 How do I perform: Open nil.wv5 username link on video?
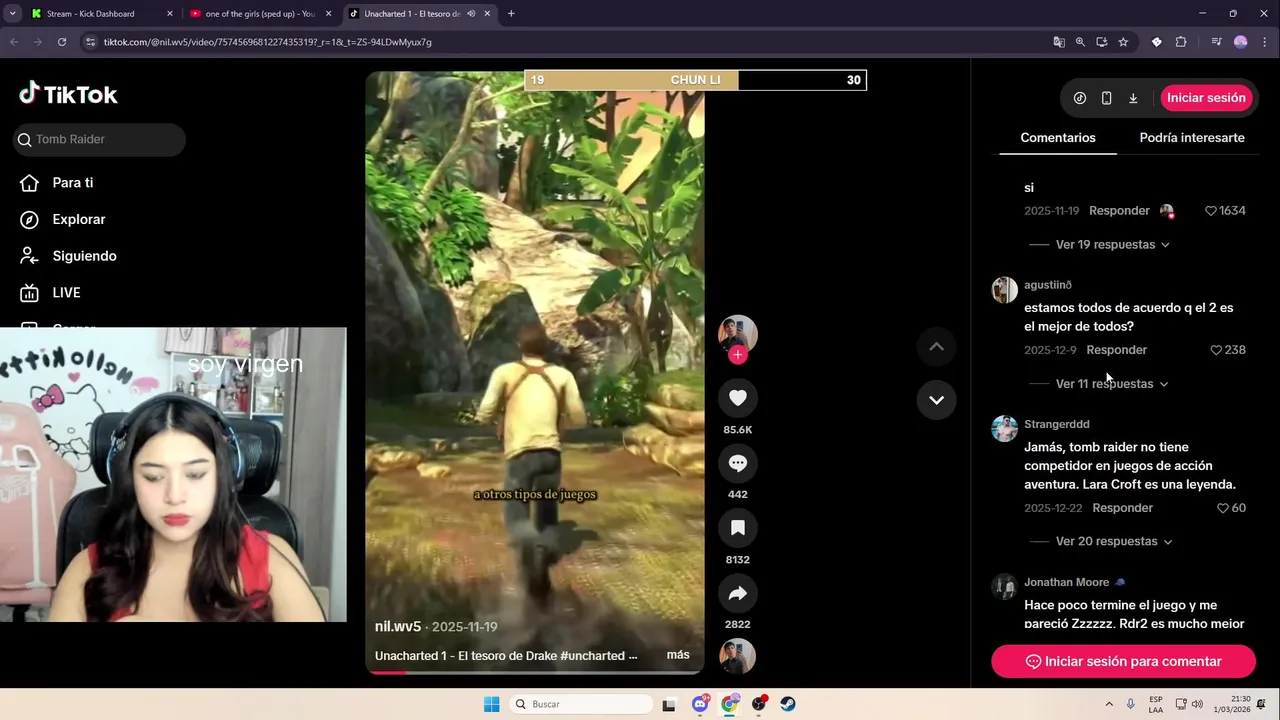pyautogui.click(x=398, y=627)
